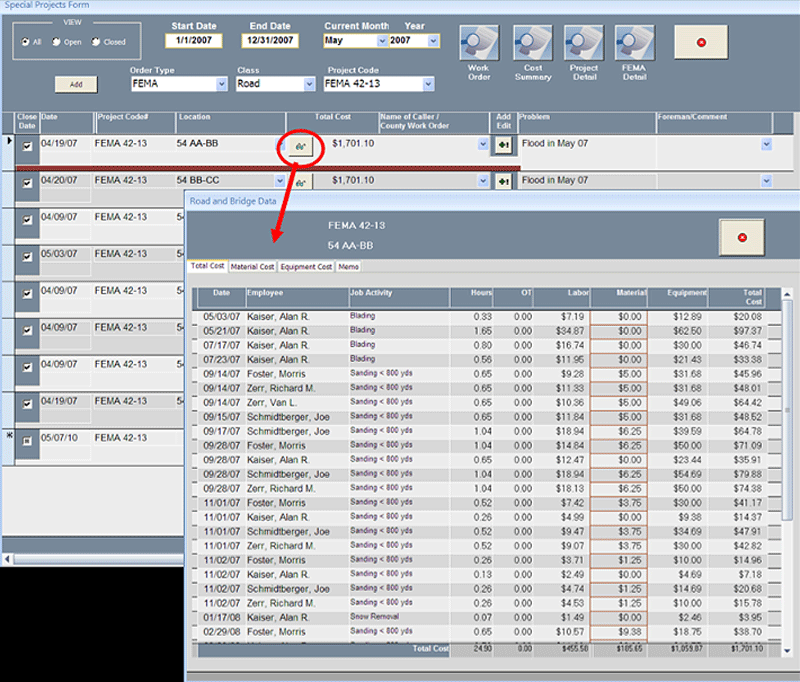Click the Job Activity column header

(399, 297)
